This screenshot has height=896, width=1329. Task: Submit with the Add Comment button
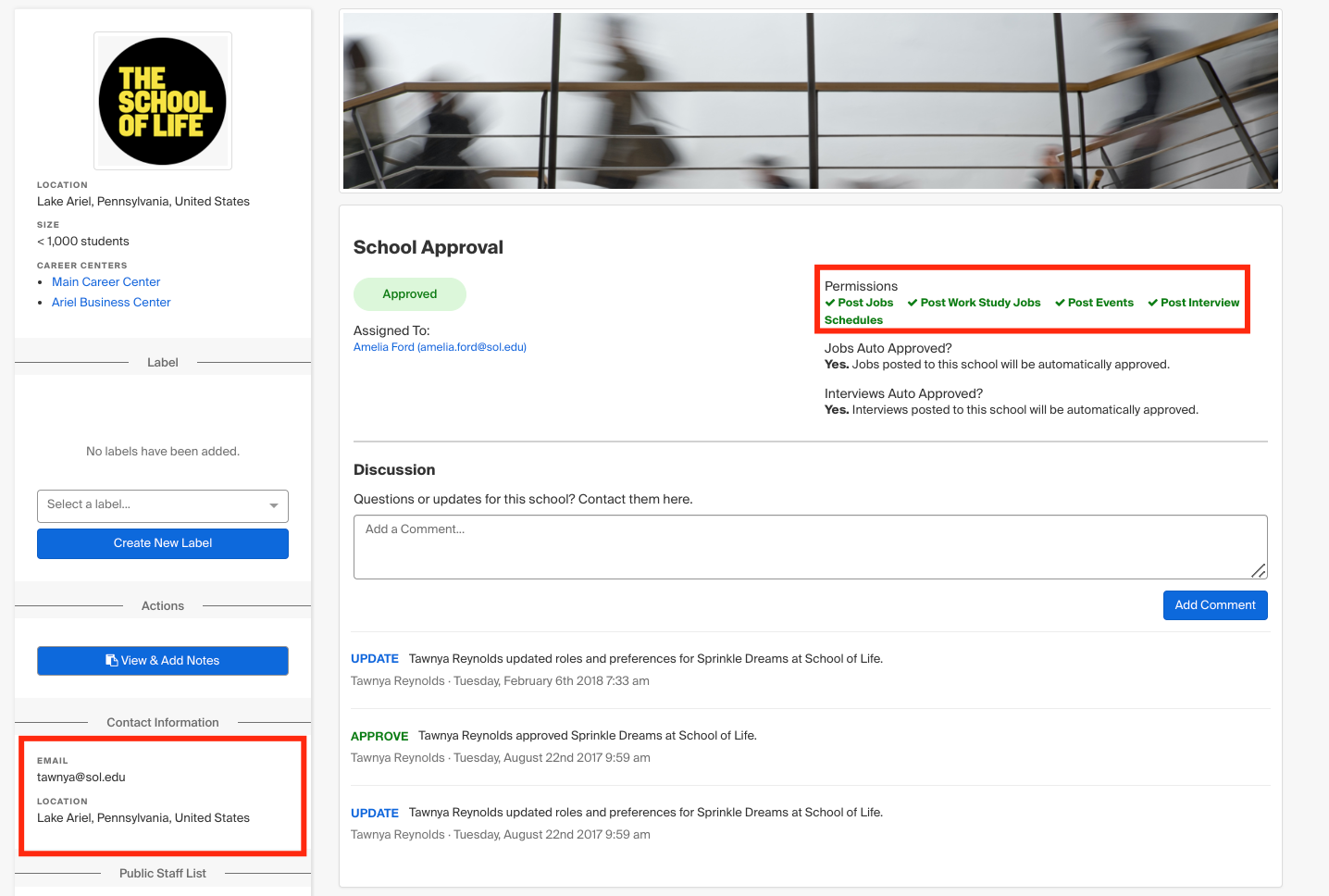click(x=1214, y=605)
